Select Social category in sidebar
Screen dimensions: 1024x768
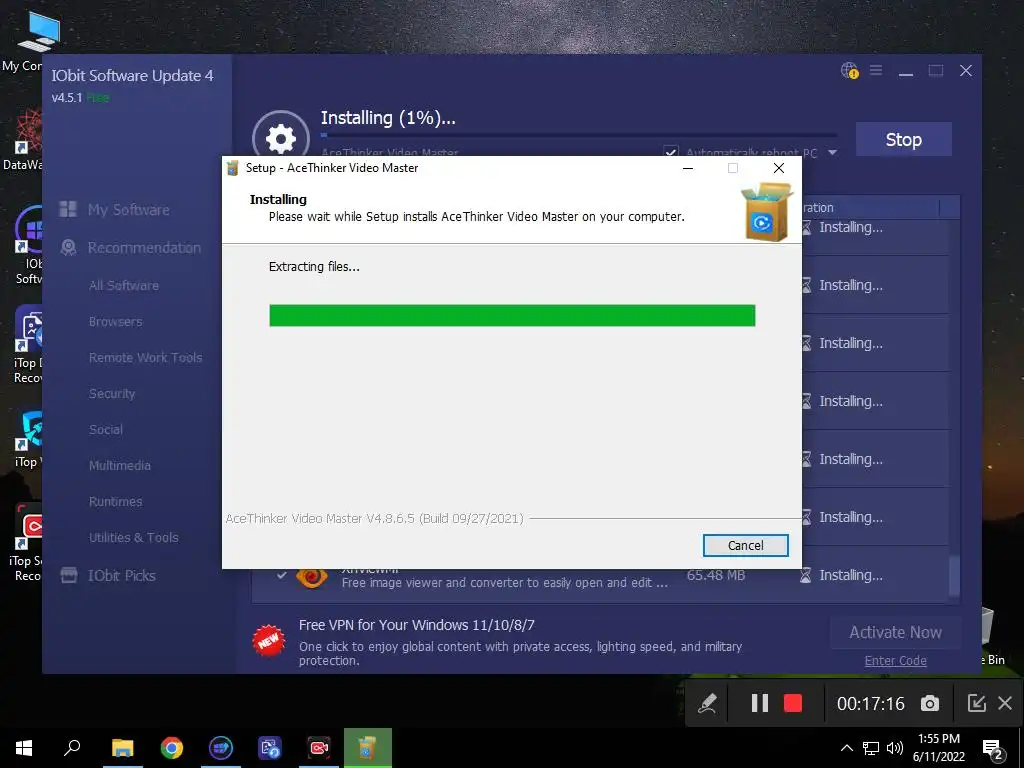tap(106, 429)
